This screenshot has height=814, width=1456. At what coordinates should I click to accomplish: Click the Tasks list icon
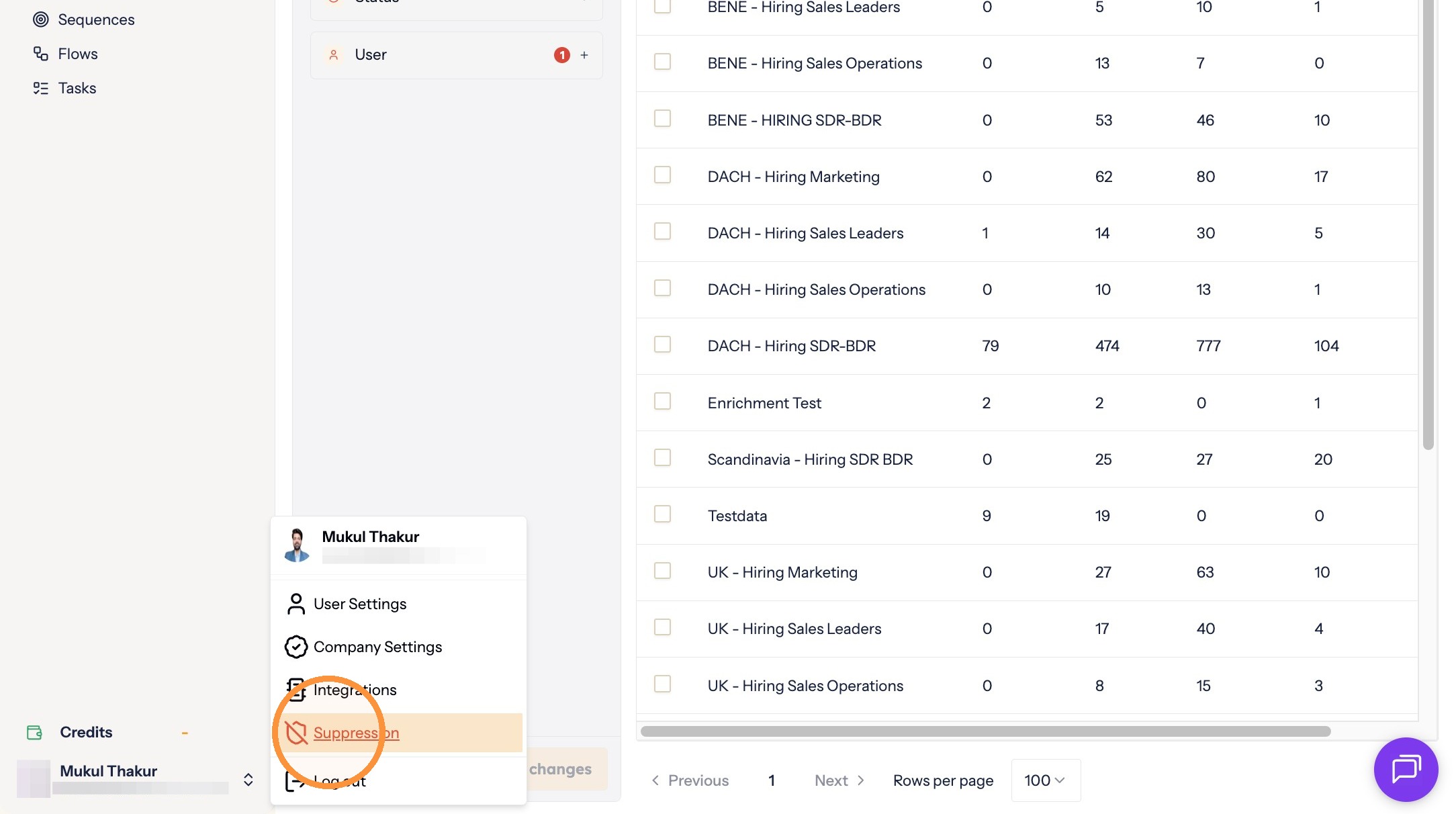click(x=41, y=88)
